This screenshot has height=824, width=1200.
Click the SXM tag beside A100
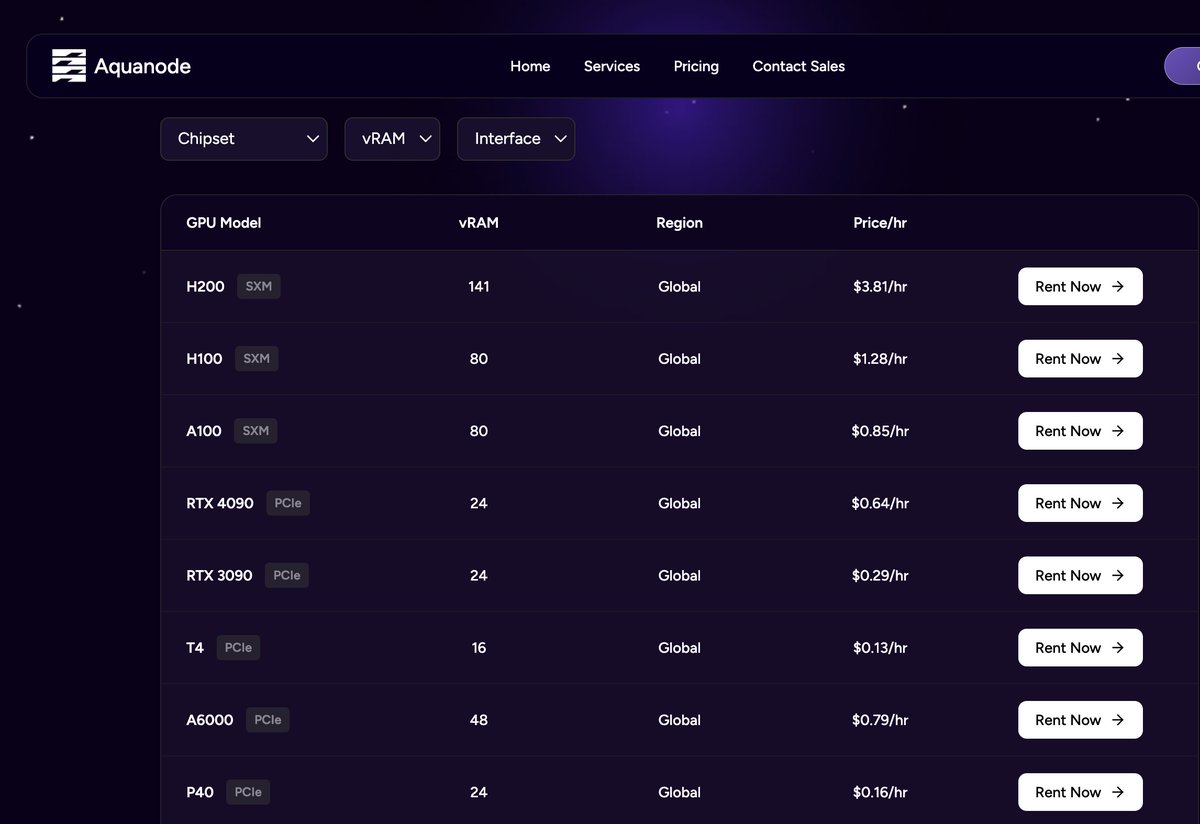(256, 431)
